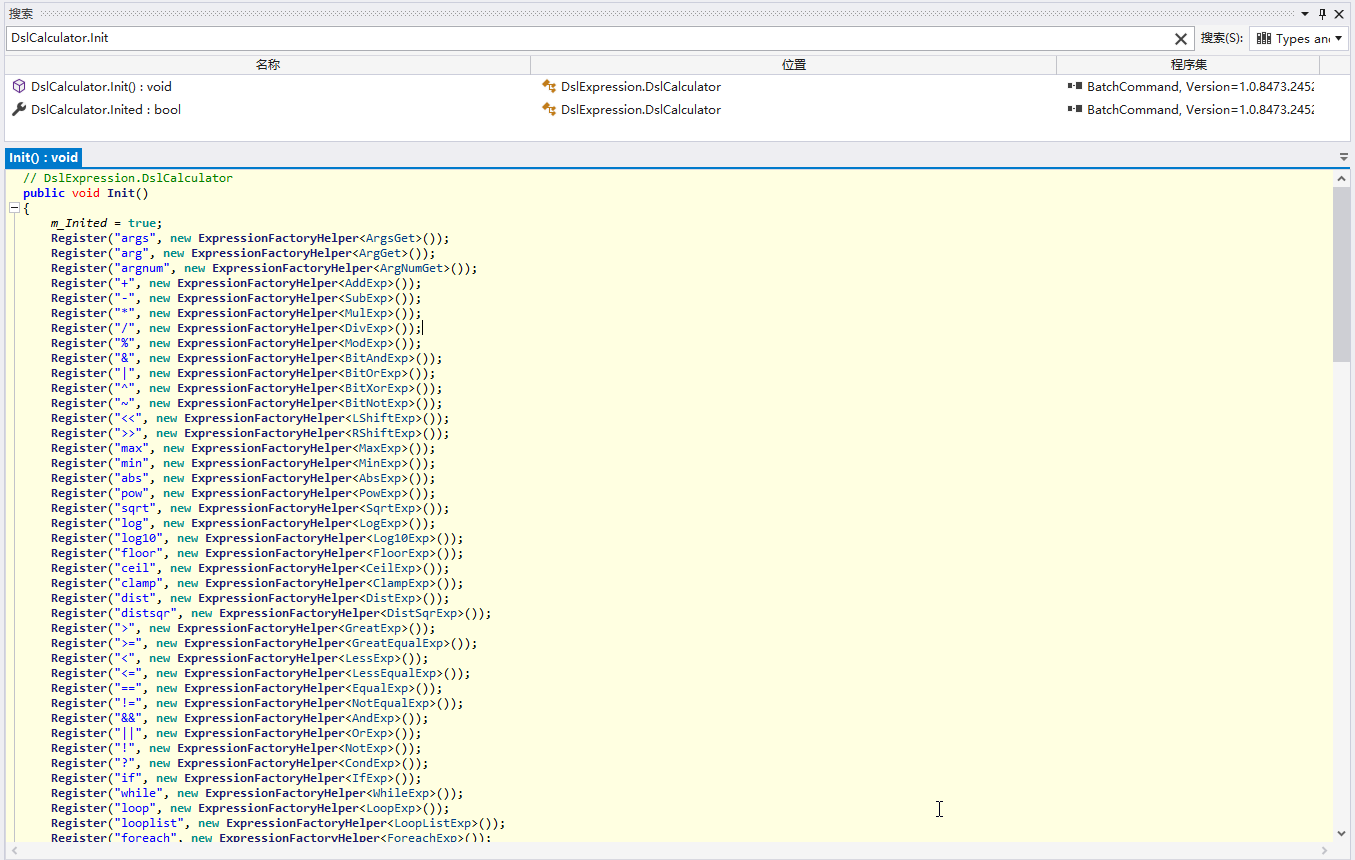Click assembly icon in first BatchCommand row
Viewport: 1355px width, 860px height.
pyautogui.click(x=1075, y=87)
